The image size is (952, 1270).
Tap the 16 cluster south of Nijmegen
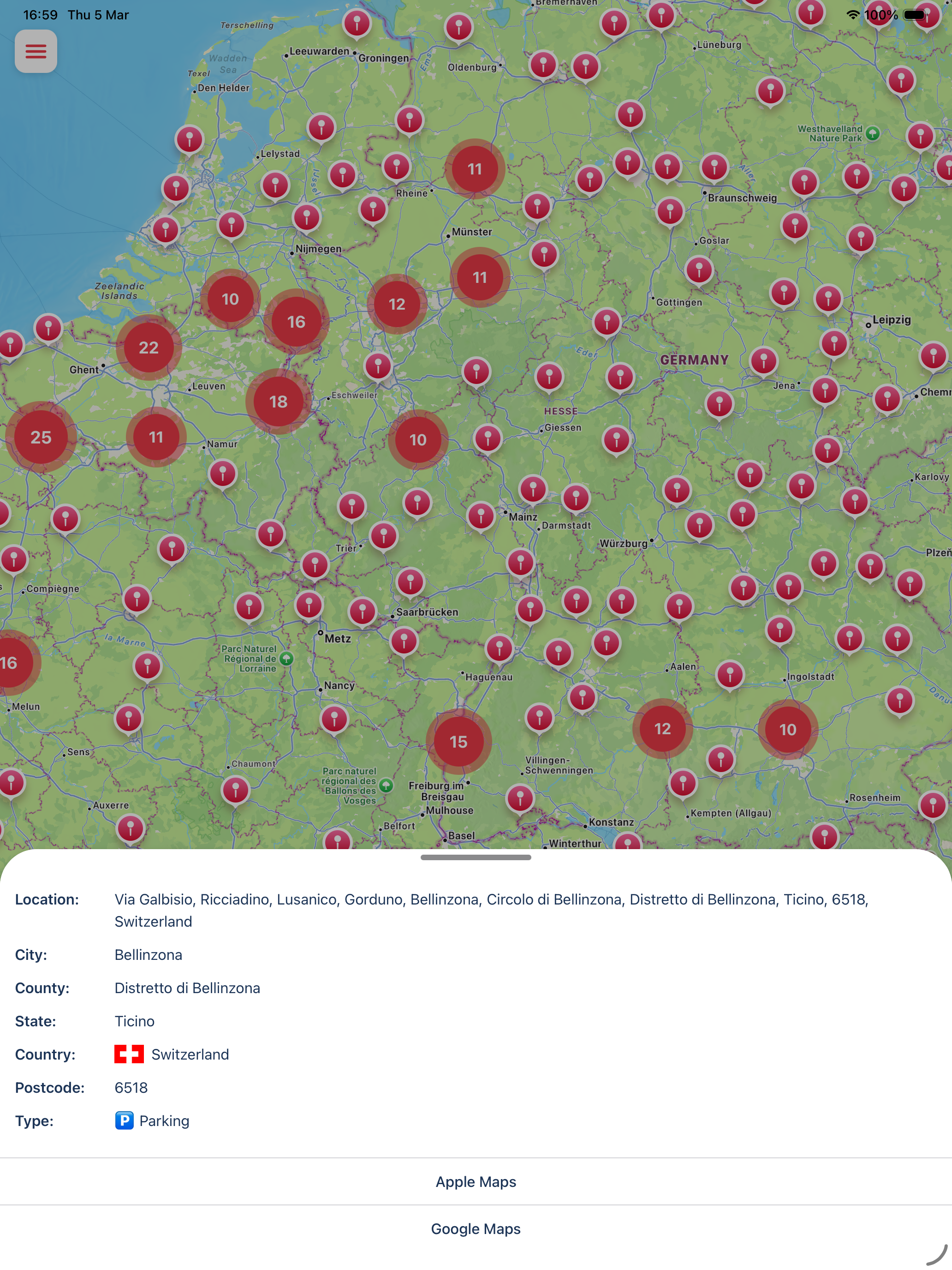[x=296, y=322]
